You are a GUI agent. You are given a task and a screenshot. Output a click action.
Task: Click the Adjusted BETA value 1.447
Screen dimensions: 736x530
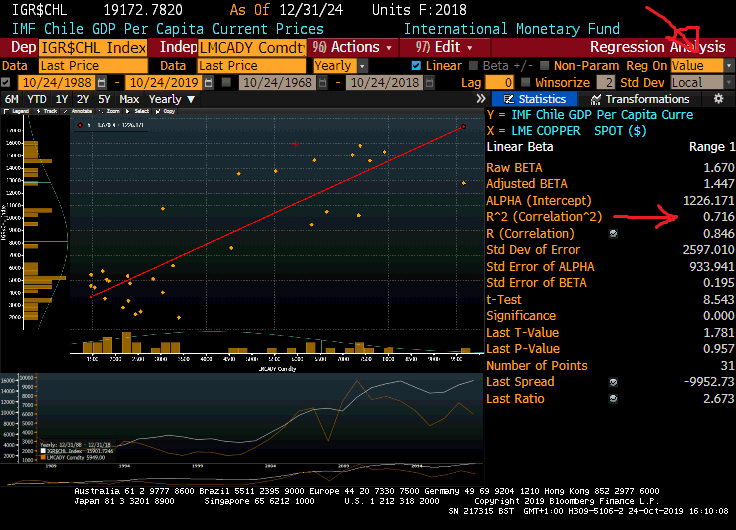pyautogui.click(x=718, y=184)
